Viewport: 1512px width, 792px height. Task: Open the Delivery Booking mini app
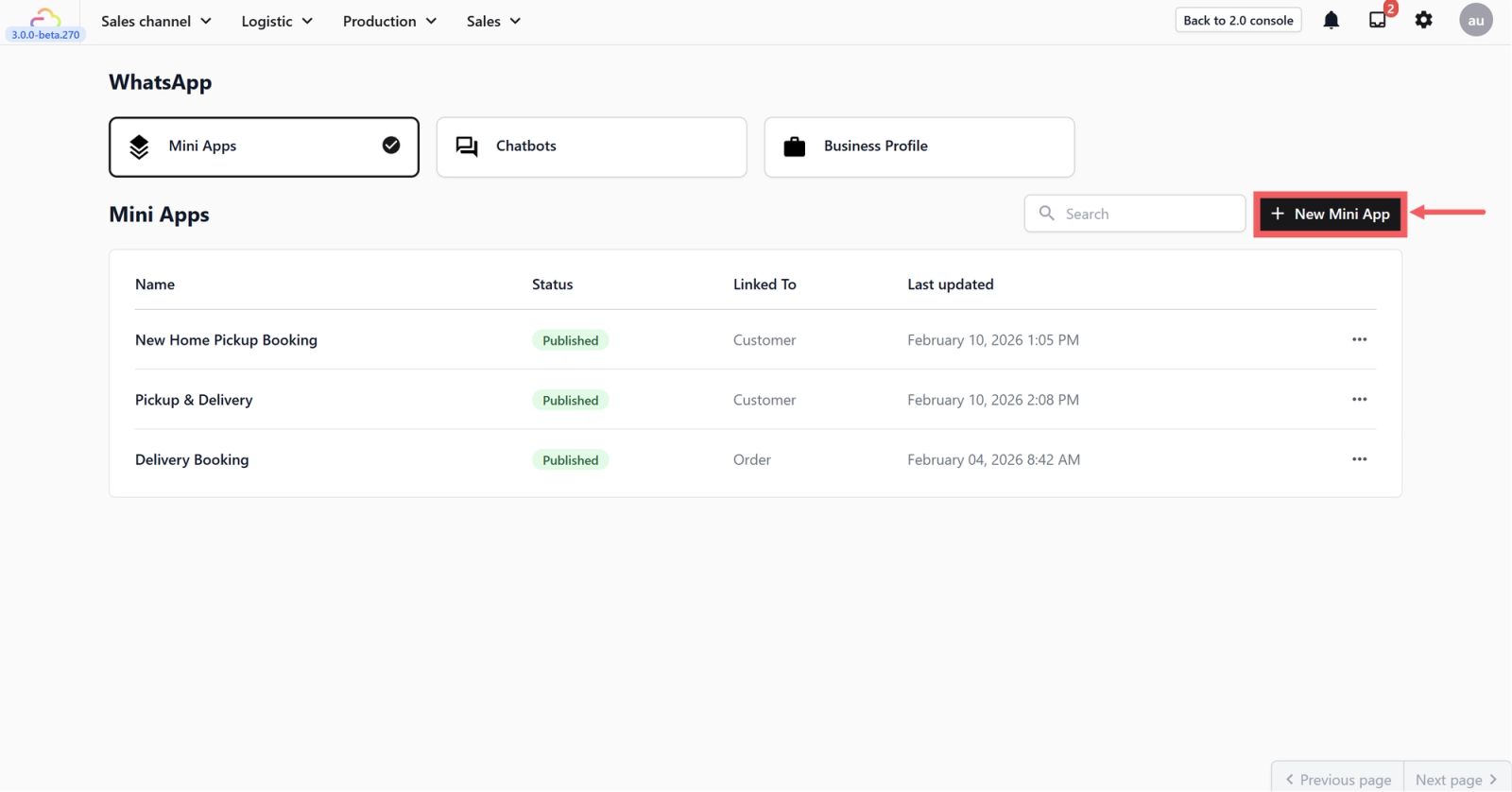[x=192, y=459]
